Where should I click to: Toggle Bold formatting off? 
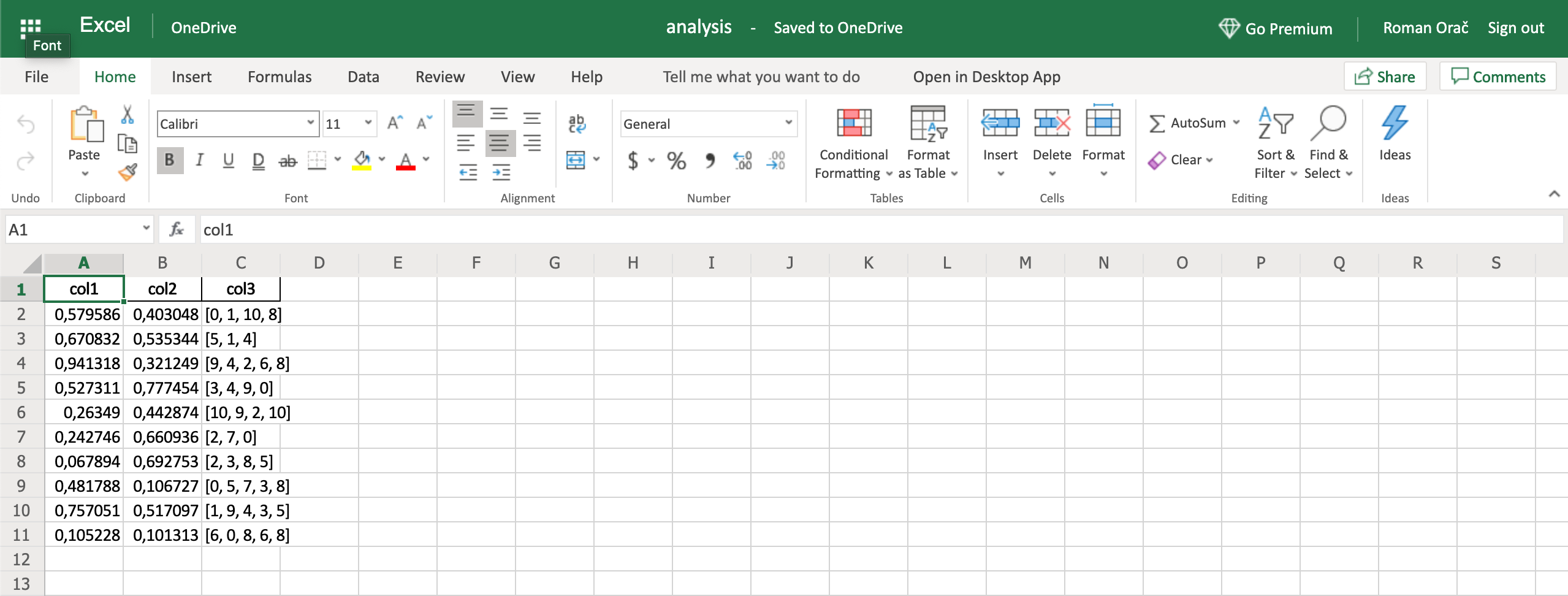pos(170,161)
